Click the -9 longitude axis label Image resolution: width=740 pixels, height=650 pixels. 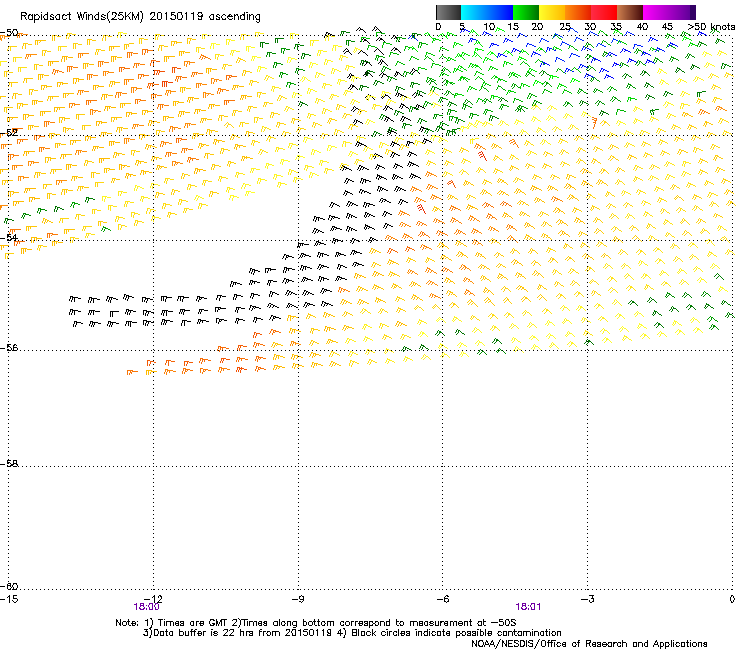[x=297, y=599]
